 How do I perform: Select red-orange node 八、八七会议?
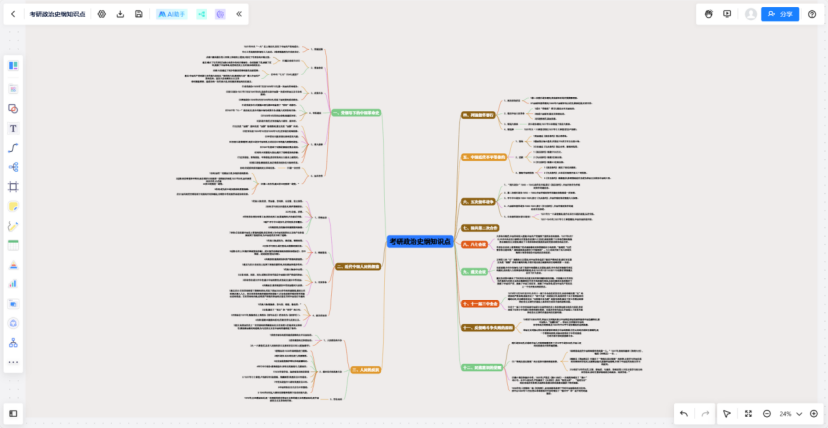click(x=474, y=244)
